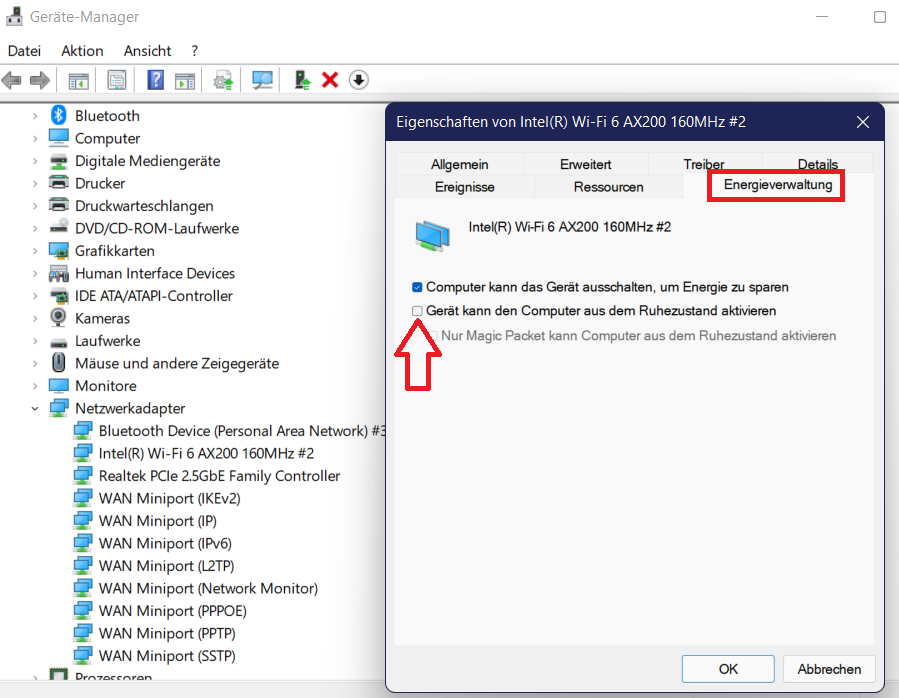Toggle the action pane toolbar icon
The width and height of the screenshot is (899, 698).
click(x=185, y=80)
